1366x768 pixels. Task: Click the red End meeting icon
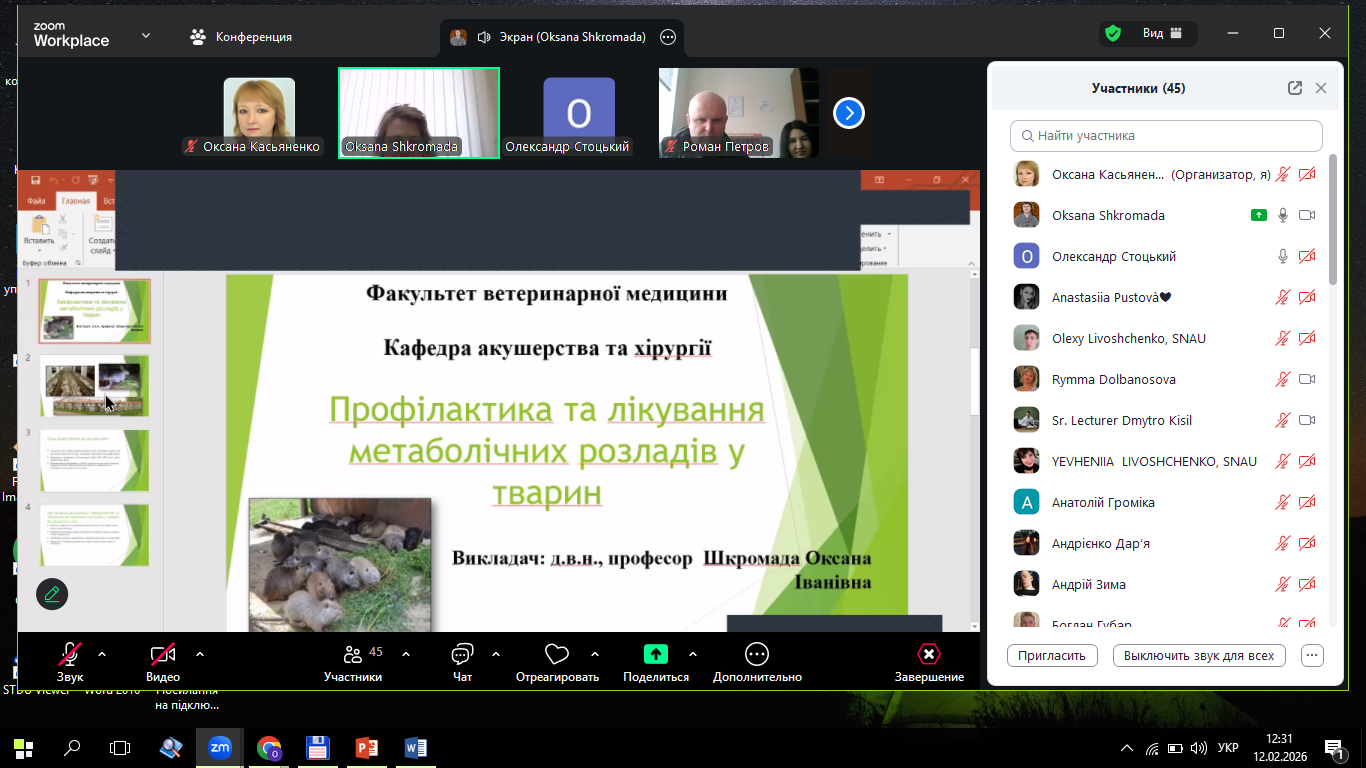coord(929,655)
